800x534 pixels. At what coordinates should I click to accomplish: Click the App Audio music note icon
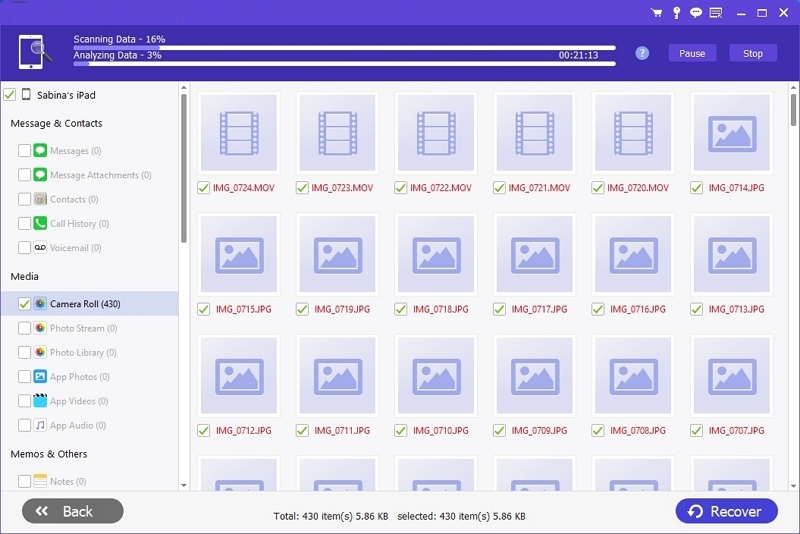tap(41, 425)
